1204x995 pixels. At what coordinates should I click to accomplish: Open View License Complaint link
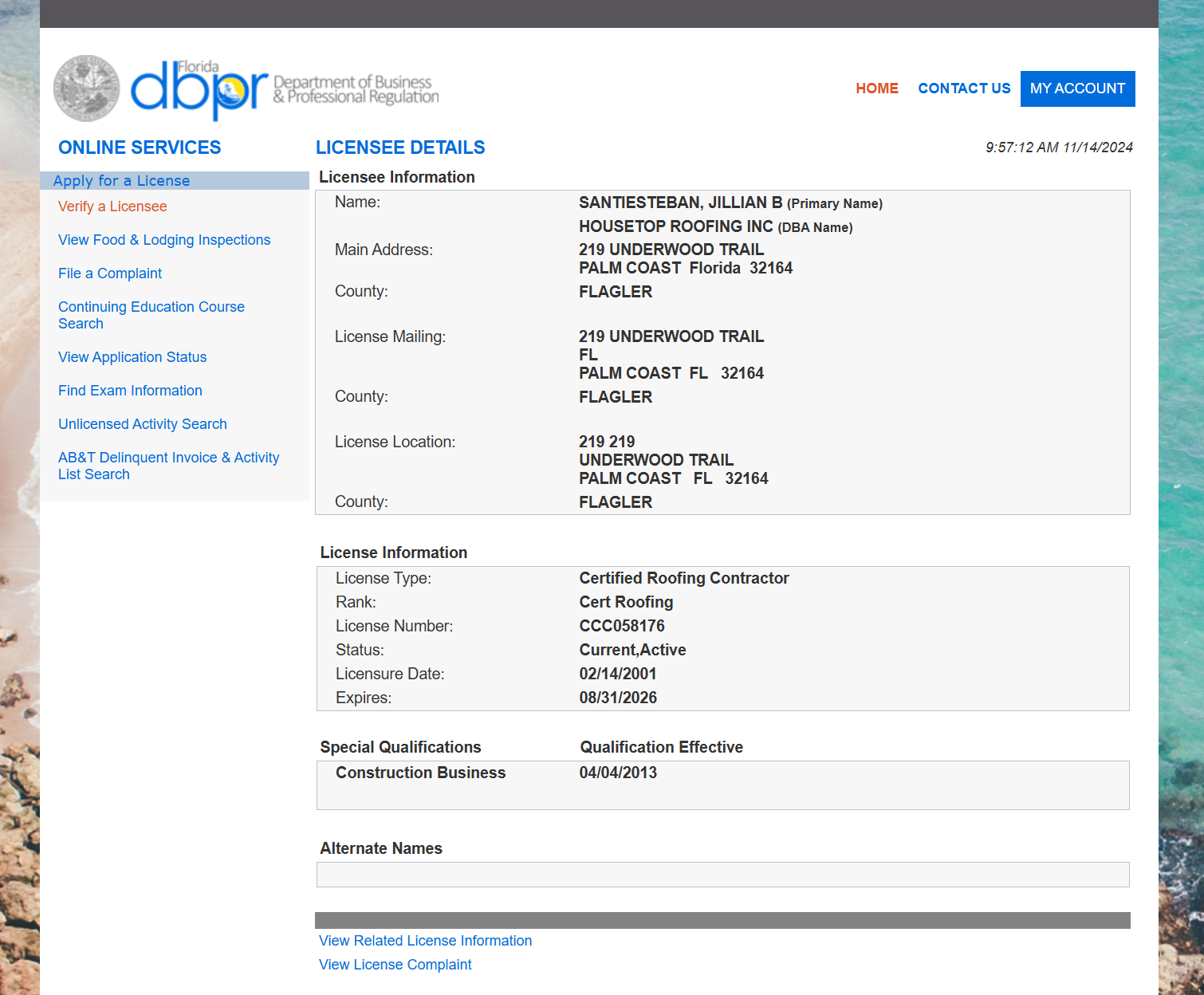click(x=395, y=965)
